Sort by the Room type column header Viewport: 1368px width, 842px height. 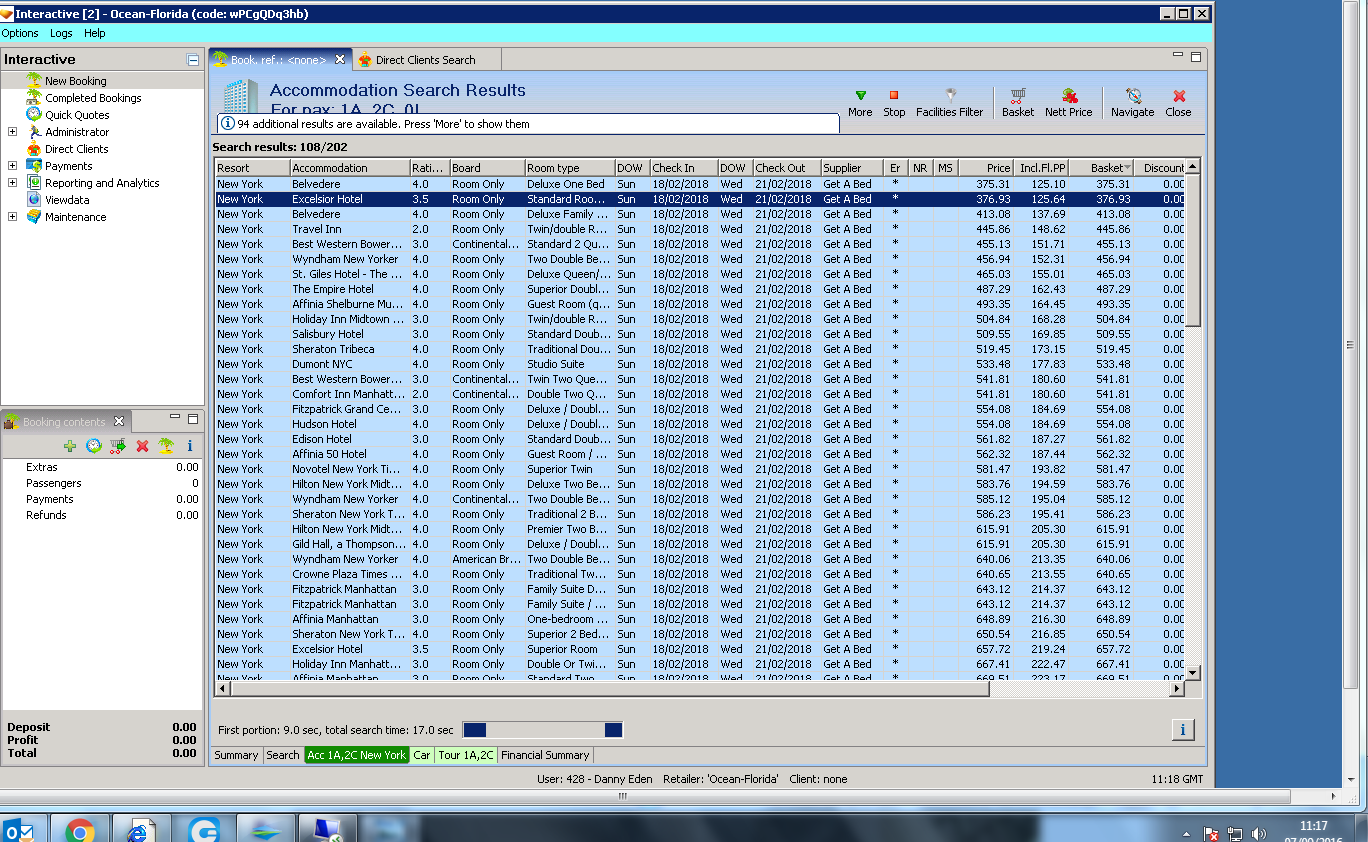pos(569,168)
